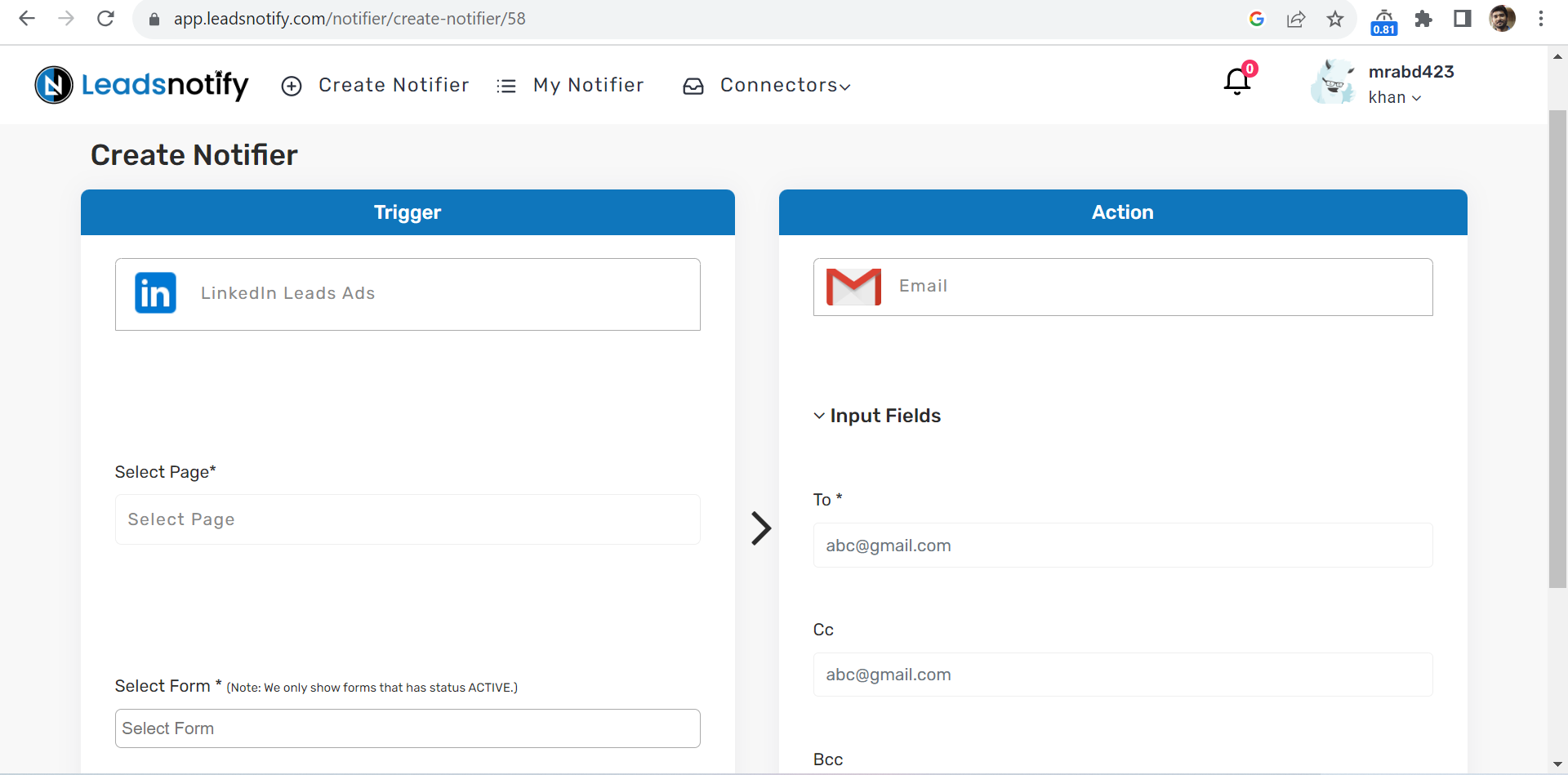Click the Bcc label
The width and height of the screenshot is (1568, 775).
(x=828, y=759)
